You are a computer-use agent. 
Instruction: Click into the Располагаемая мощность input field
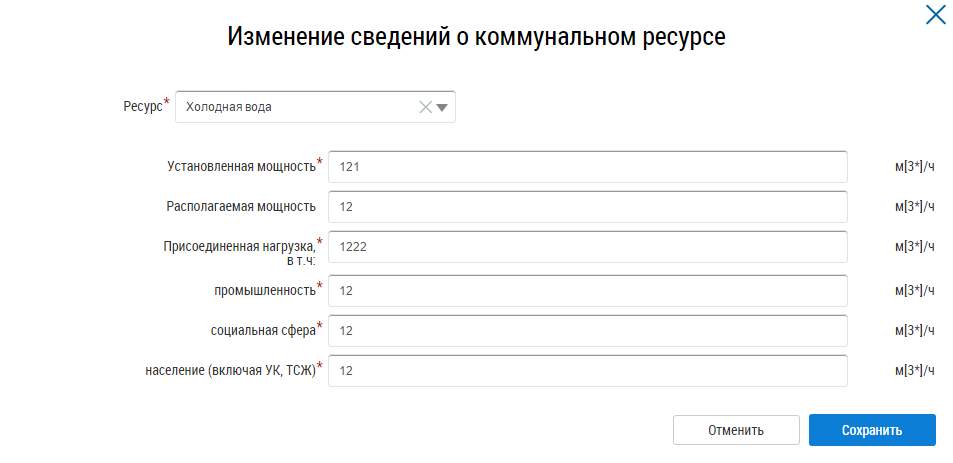(587, 207)
